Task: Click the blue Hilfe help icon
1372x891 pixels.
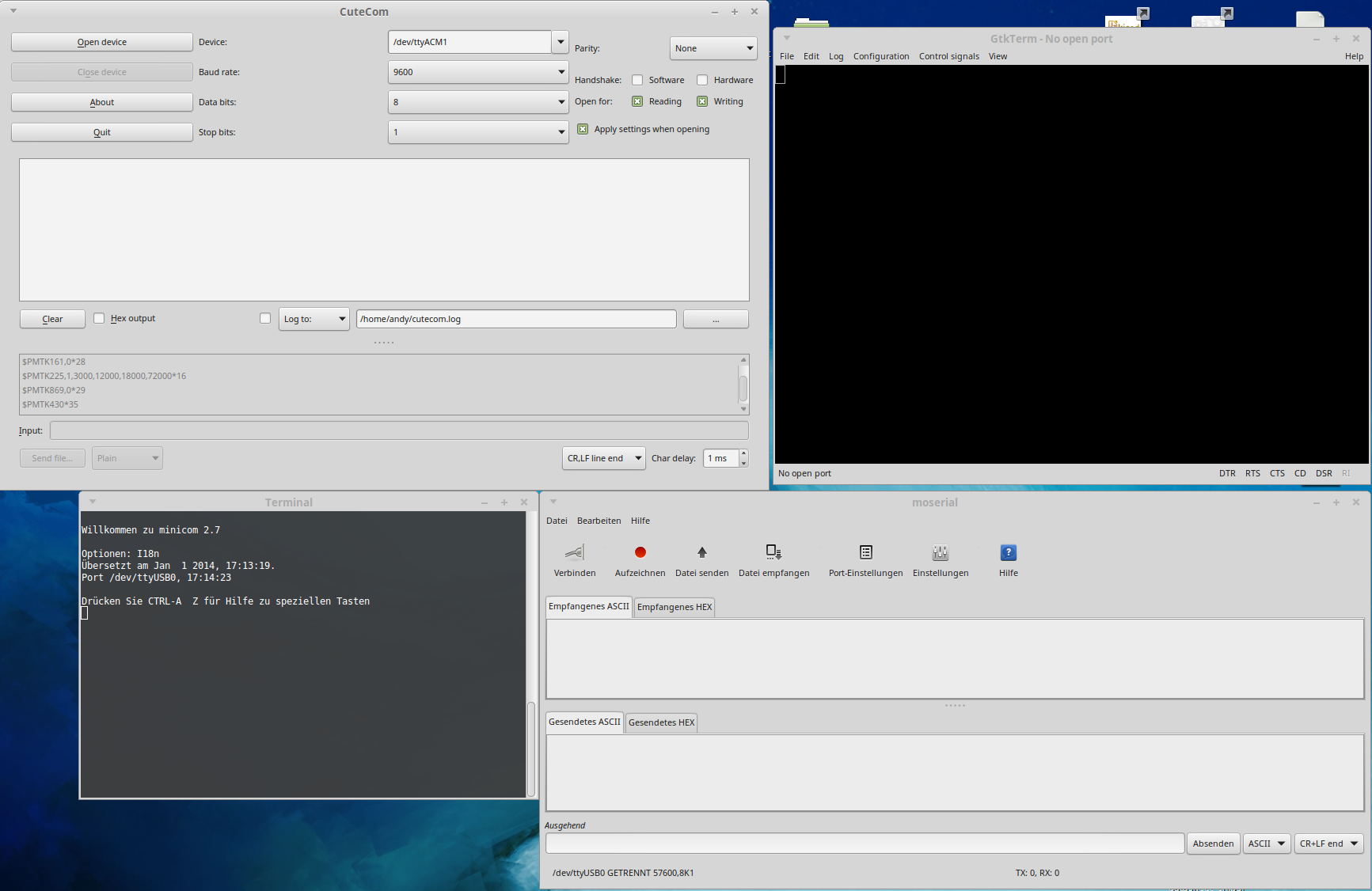Action: (x=1008, y=552)
